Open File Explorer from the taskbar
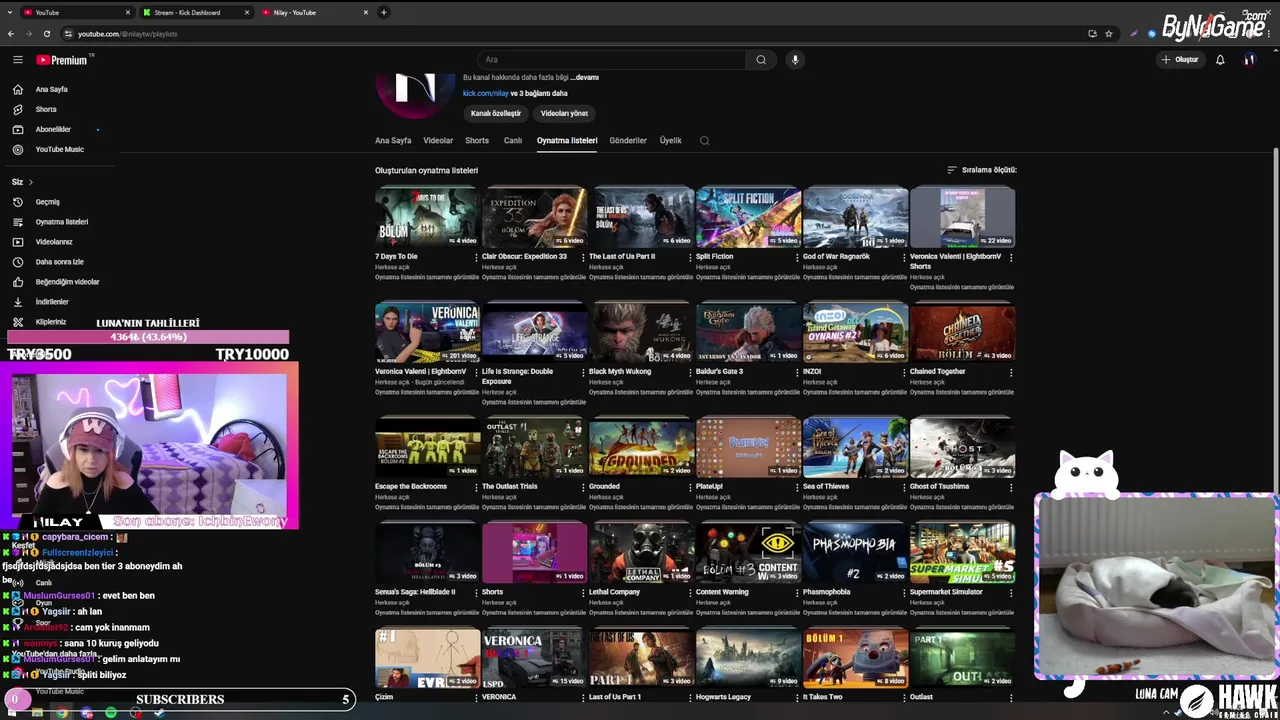The image size is (1280, 720). tap(37, 712)
